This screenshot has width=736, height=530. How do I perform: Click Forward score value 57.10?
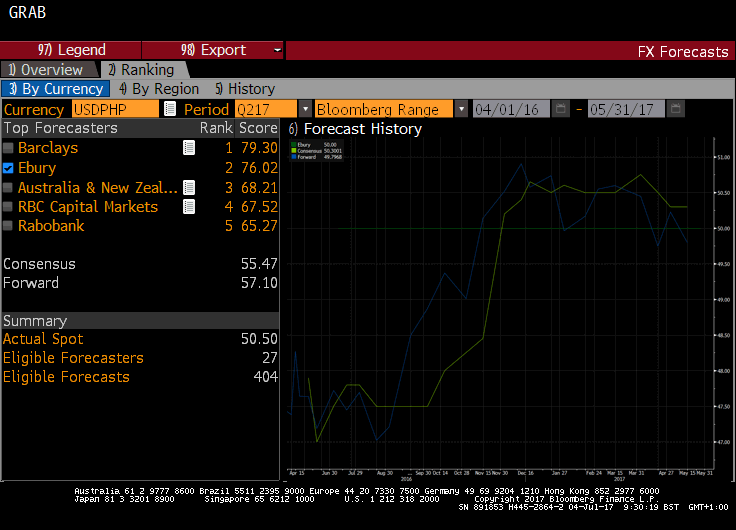coord(259,283)
